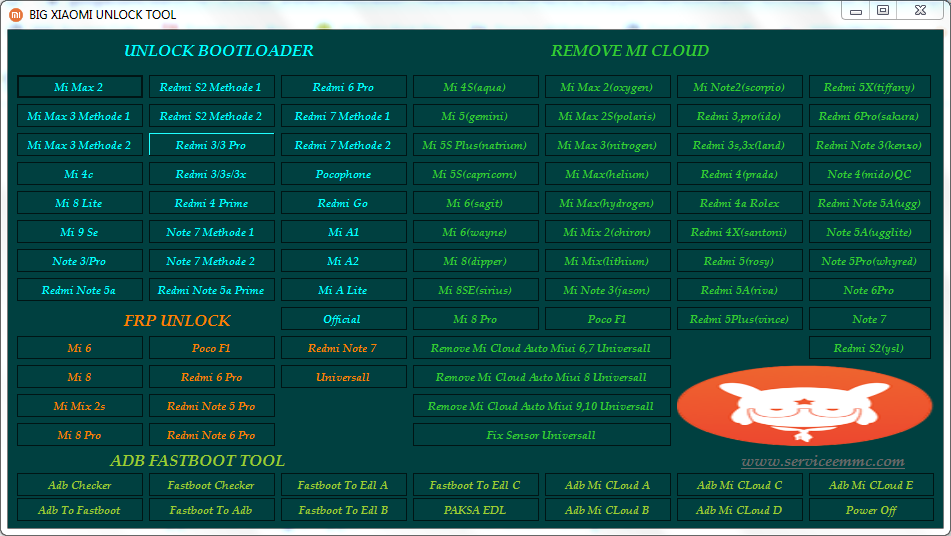
Task: Choose Mi Max 3 Methode 1
Action: (x=79, y=116)
